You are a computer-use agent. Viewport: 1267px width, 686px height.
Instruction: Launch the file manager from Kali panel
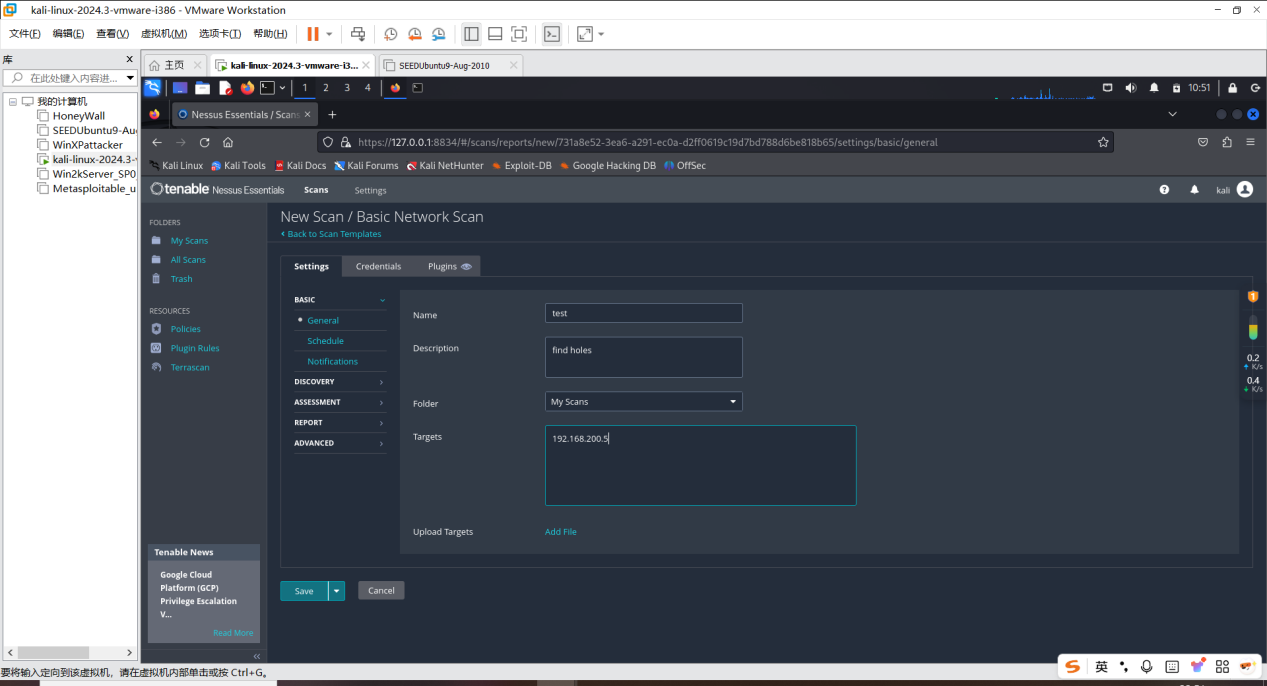pyautogui.click(x=202, y=88)
